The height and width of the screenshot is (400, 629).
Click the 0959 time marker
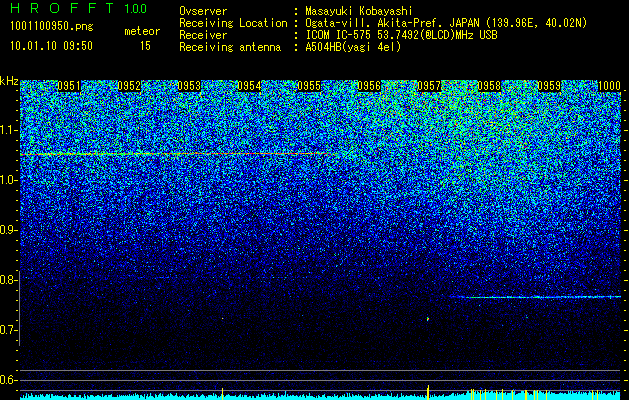(x=549, y=86)
